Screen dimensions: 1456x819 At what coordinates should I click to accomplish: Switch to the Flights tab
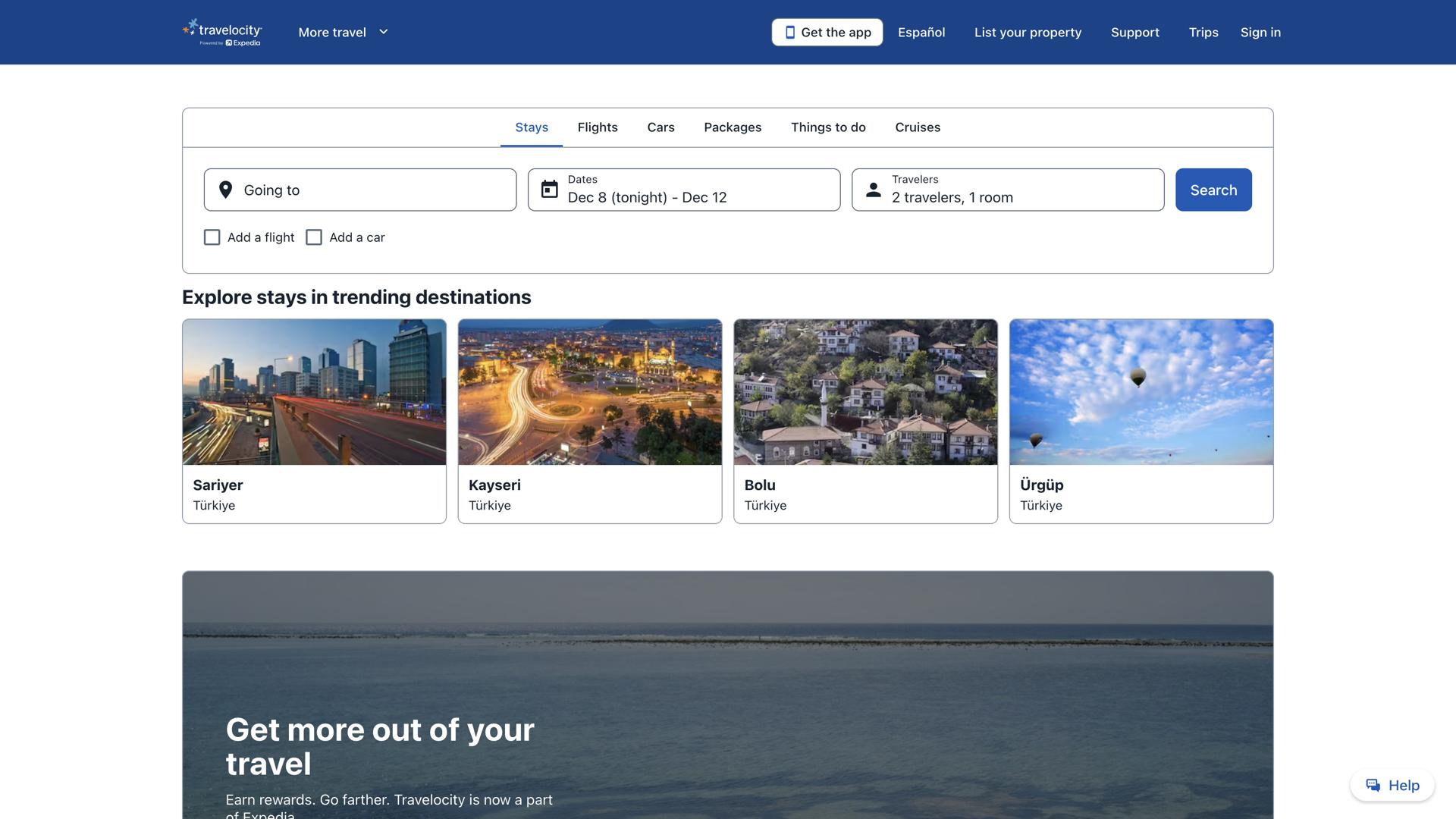[x=598, y=127]
